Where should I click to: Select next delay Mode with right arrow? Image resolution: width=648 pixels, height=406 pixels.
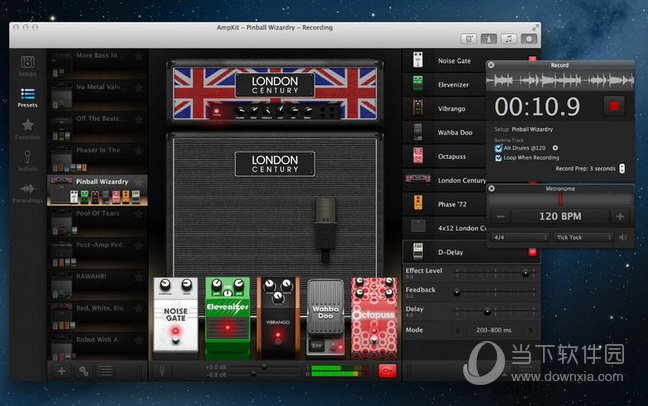[x=530, y=330]
